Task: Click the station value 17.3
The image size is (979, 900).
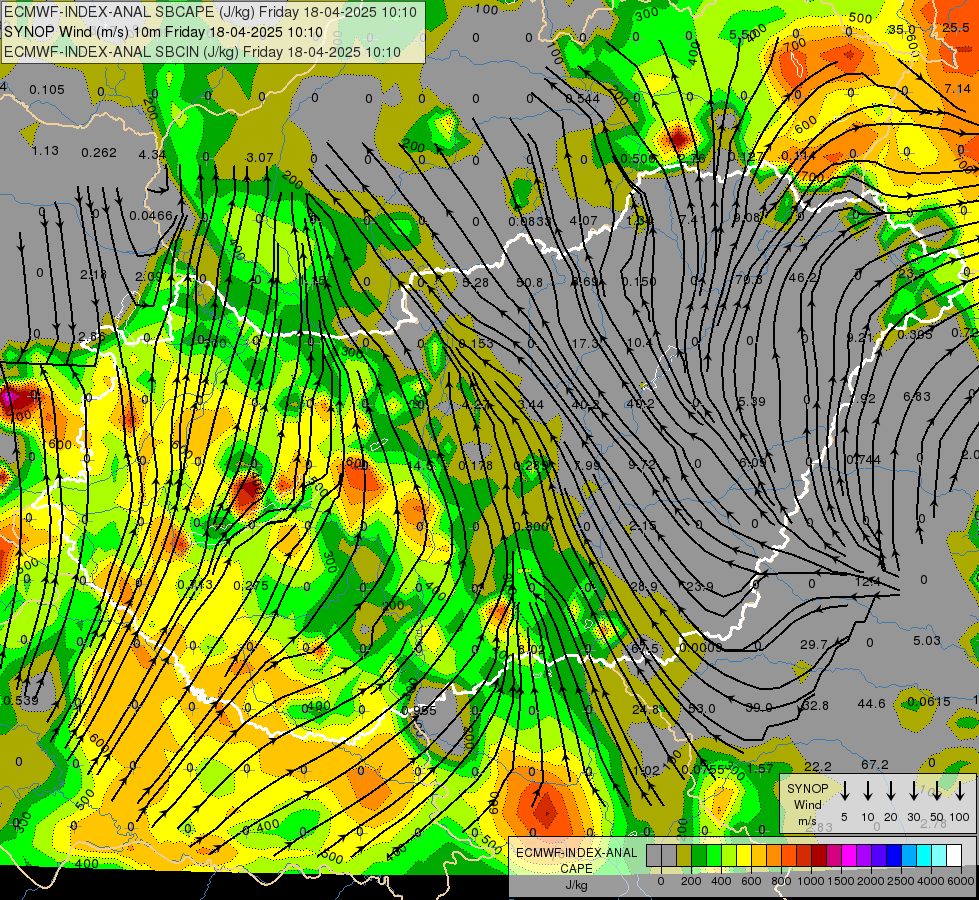Action: pos(585,344)
